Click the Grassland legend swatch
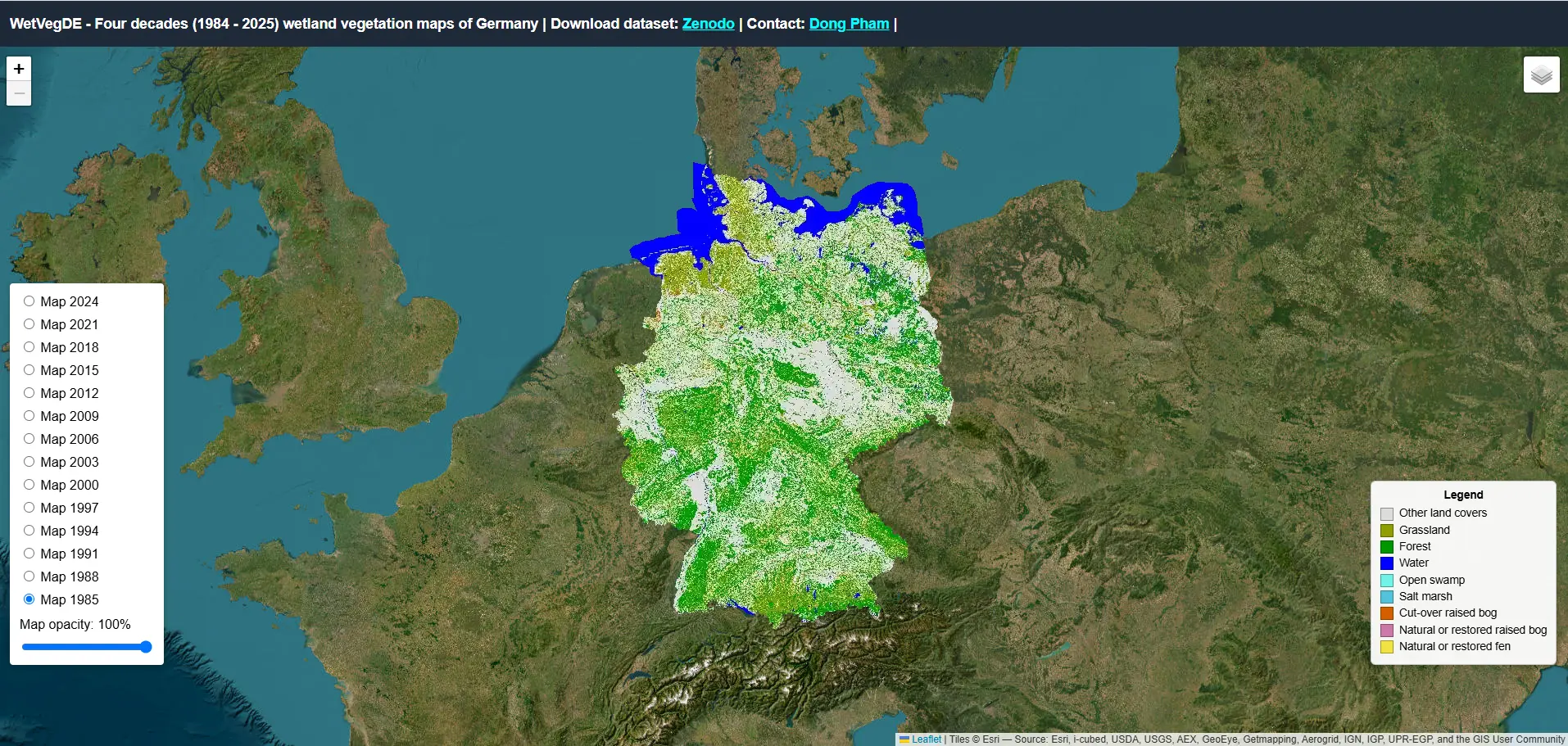Viewport: 1568px width, 746px height. [1387, 531]
